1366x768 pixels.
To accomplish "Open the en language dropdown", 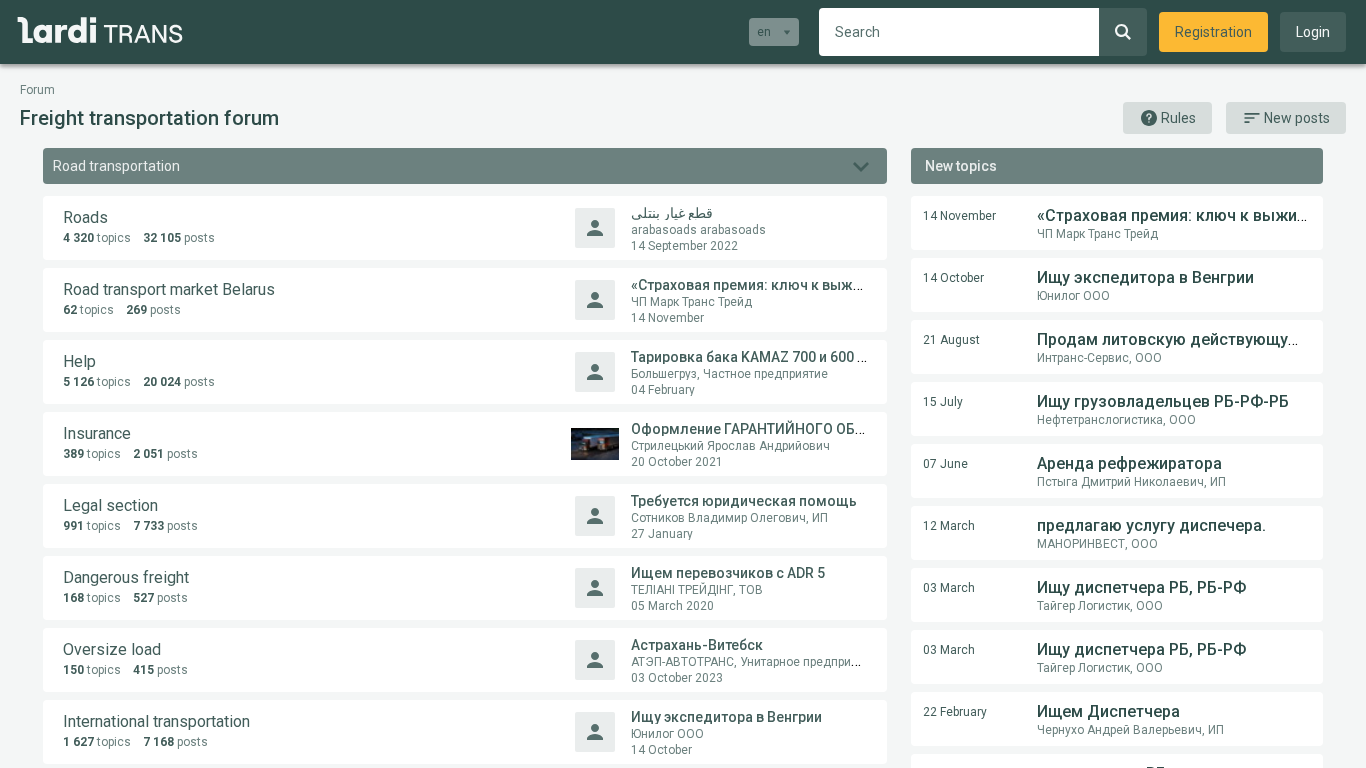I will tap(773, 32).
